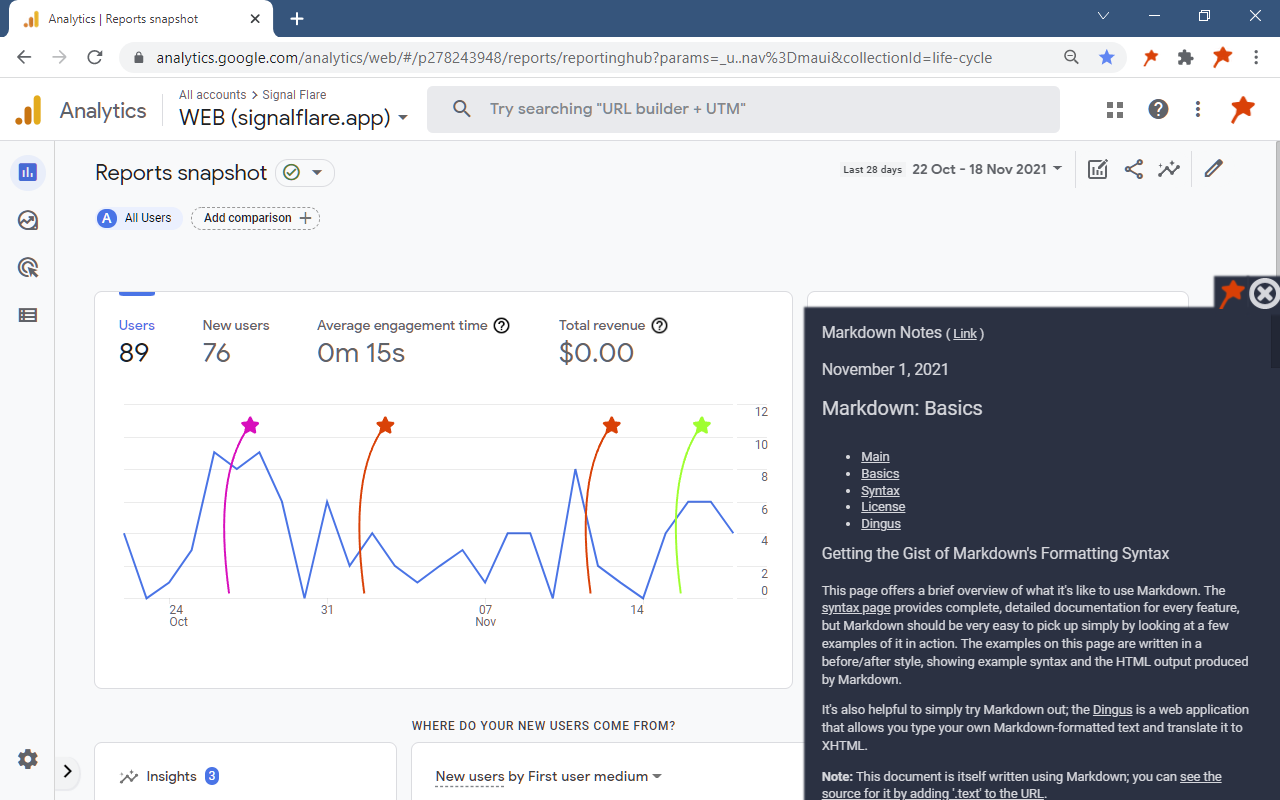
Task: Close the Markdown Notes overlay panel
Action: point(1265,293)
